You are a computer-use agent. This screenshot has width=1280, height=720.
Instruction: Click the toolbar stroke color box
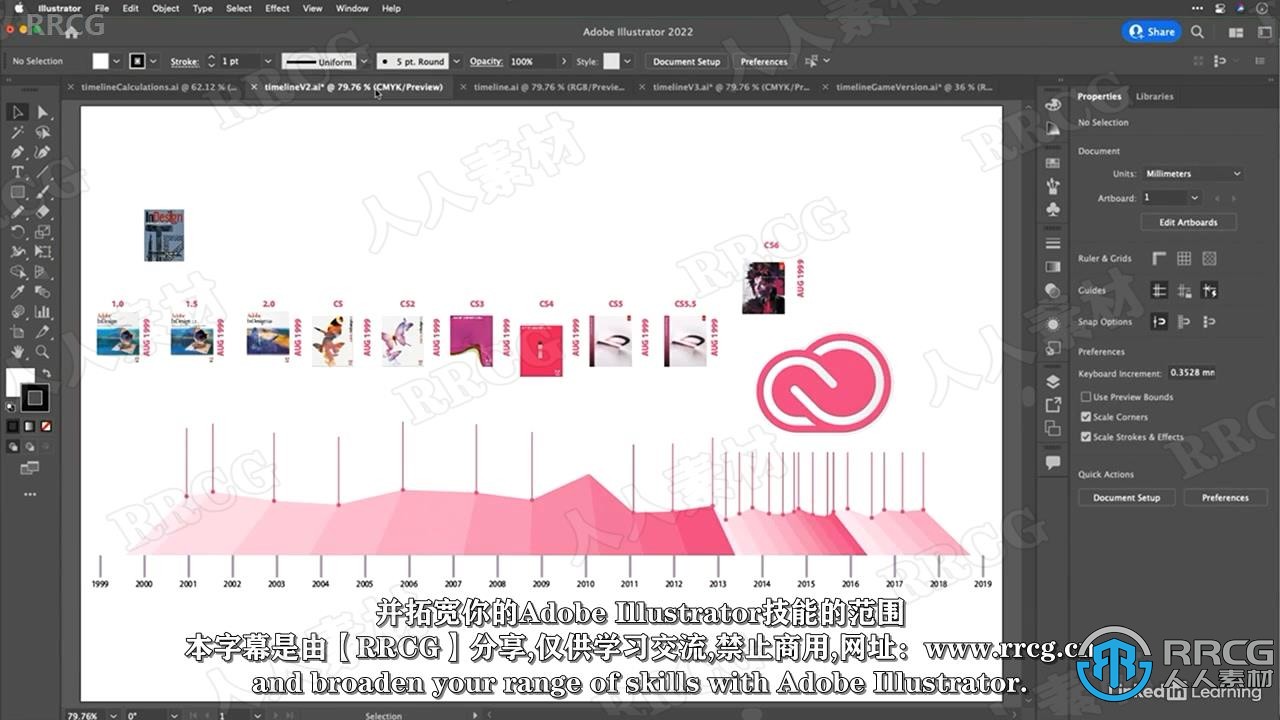click(x=35, y=398)
